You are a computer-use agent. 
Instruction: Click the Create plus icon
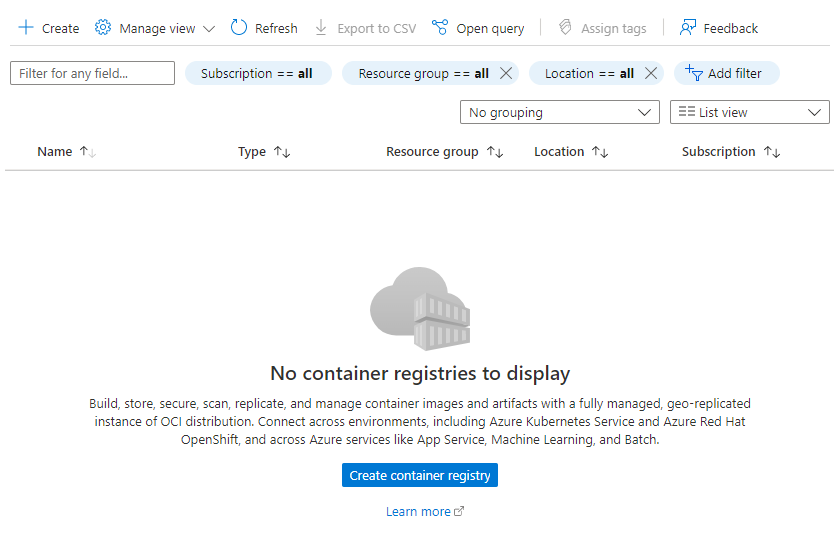click(x=26, y=28)
